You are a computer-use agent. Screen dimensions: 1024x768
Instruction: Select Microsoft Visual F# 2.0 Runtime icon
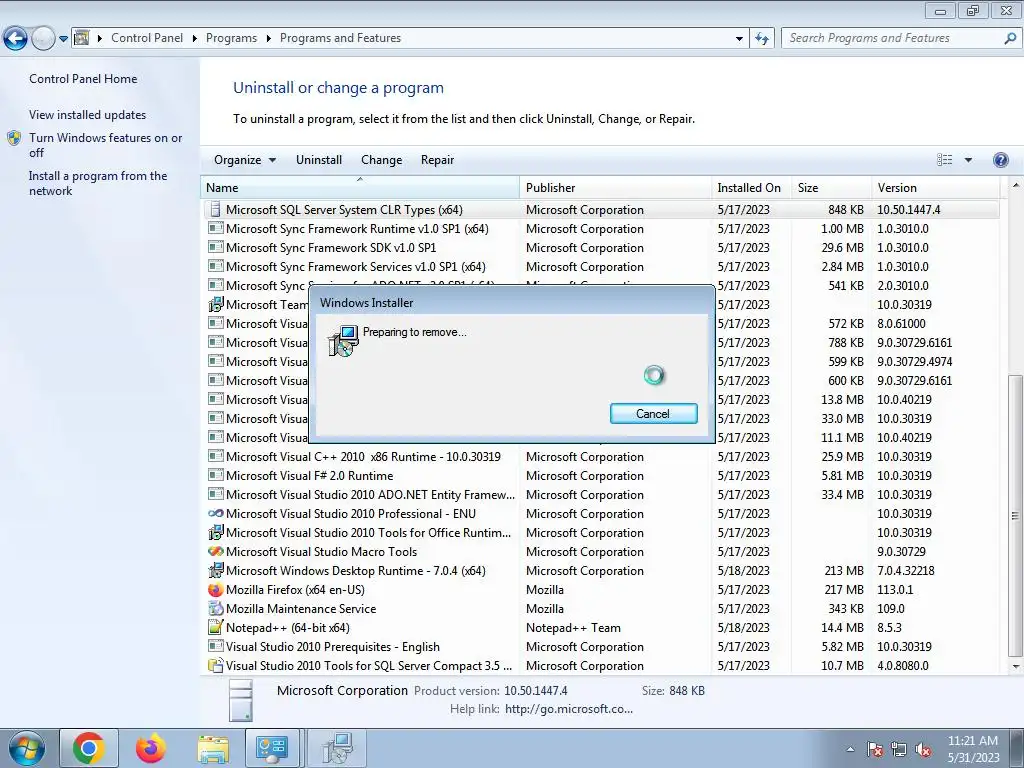point(215,475)
